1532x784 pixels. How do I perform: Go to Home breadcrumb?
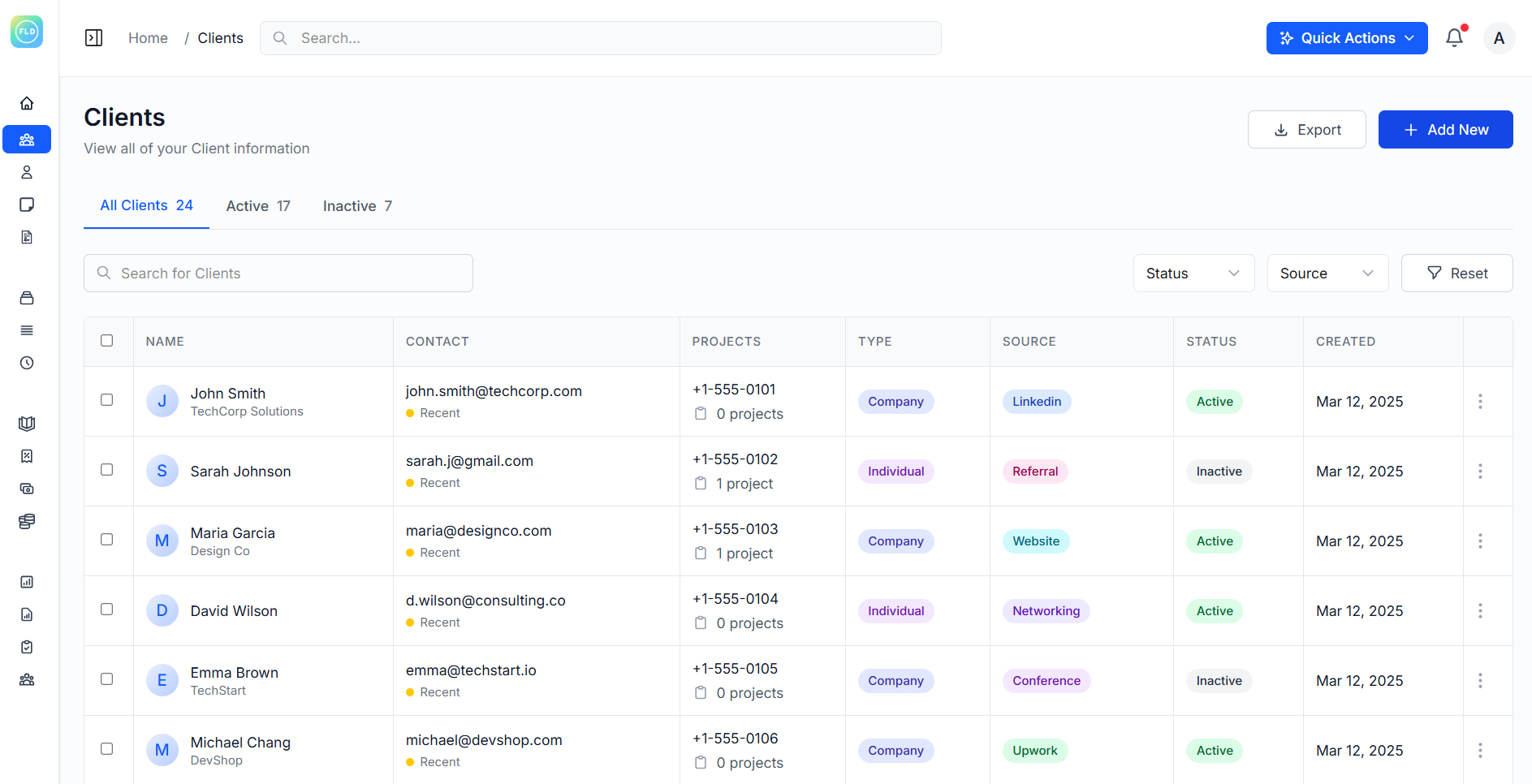(148, 38)
